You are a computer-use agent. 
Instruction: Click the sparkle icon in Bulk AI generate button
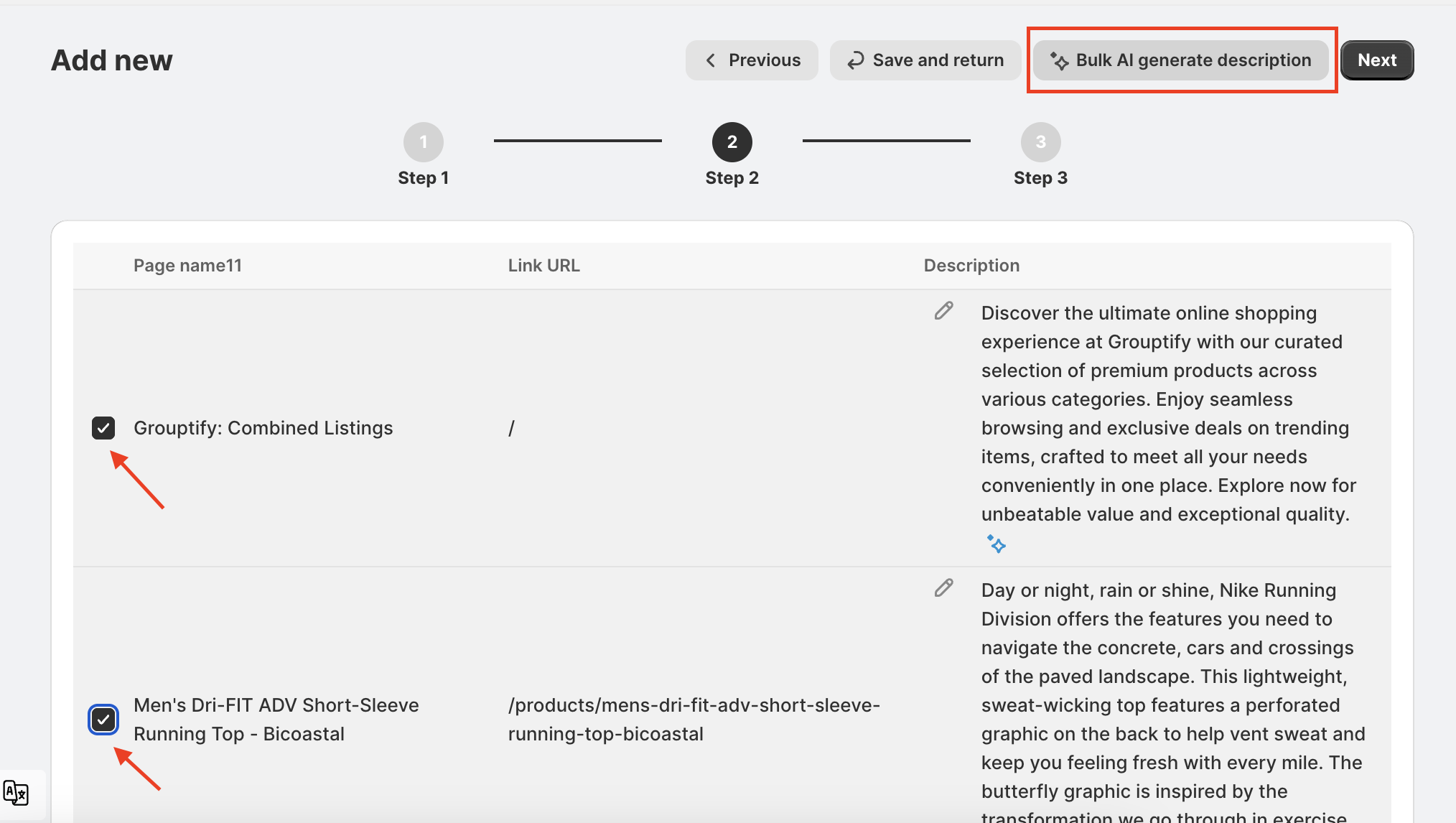[1059, 61]
